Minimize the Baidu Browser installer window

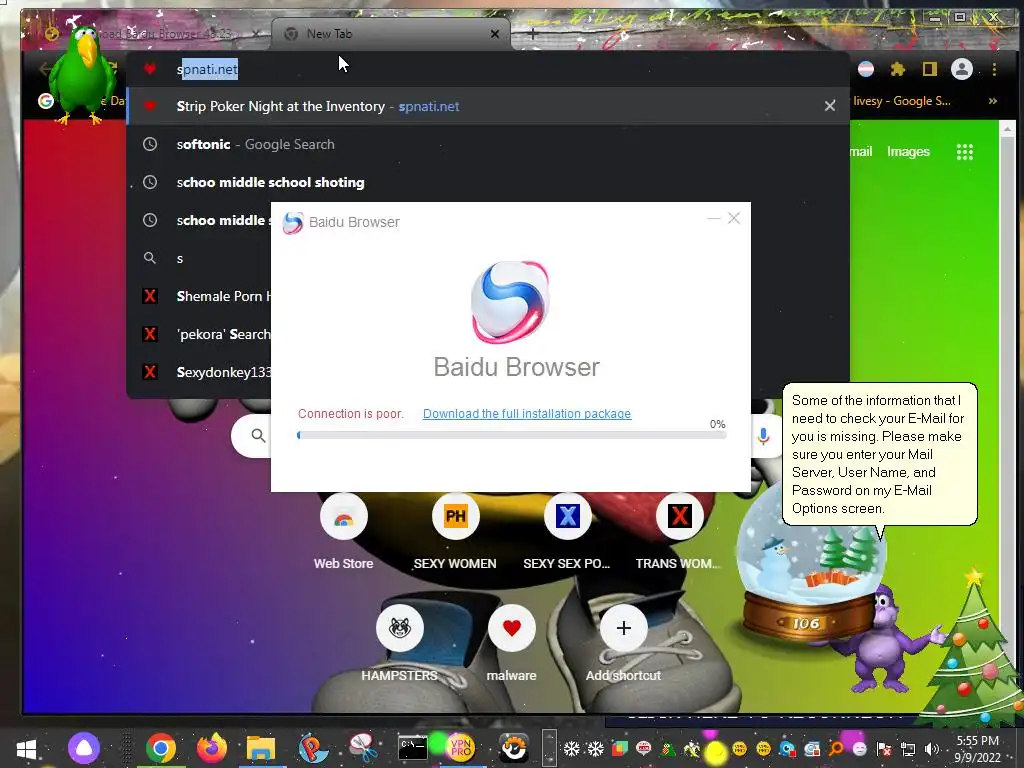click(x=714, y=218)
